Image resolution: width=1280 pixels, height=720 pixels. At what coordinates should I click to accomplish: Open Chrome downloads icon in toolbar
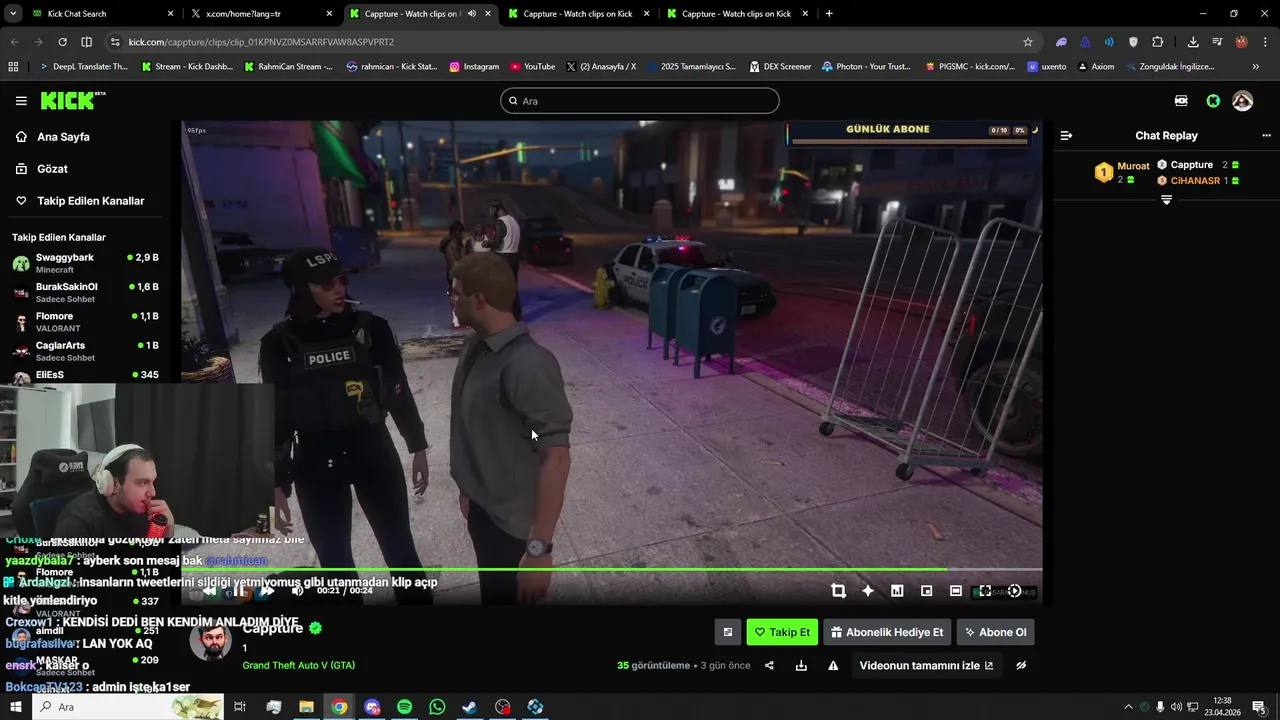[x=1193, y=42]
